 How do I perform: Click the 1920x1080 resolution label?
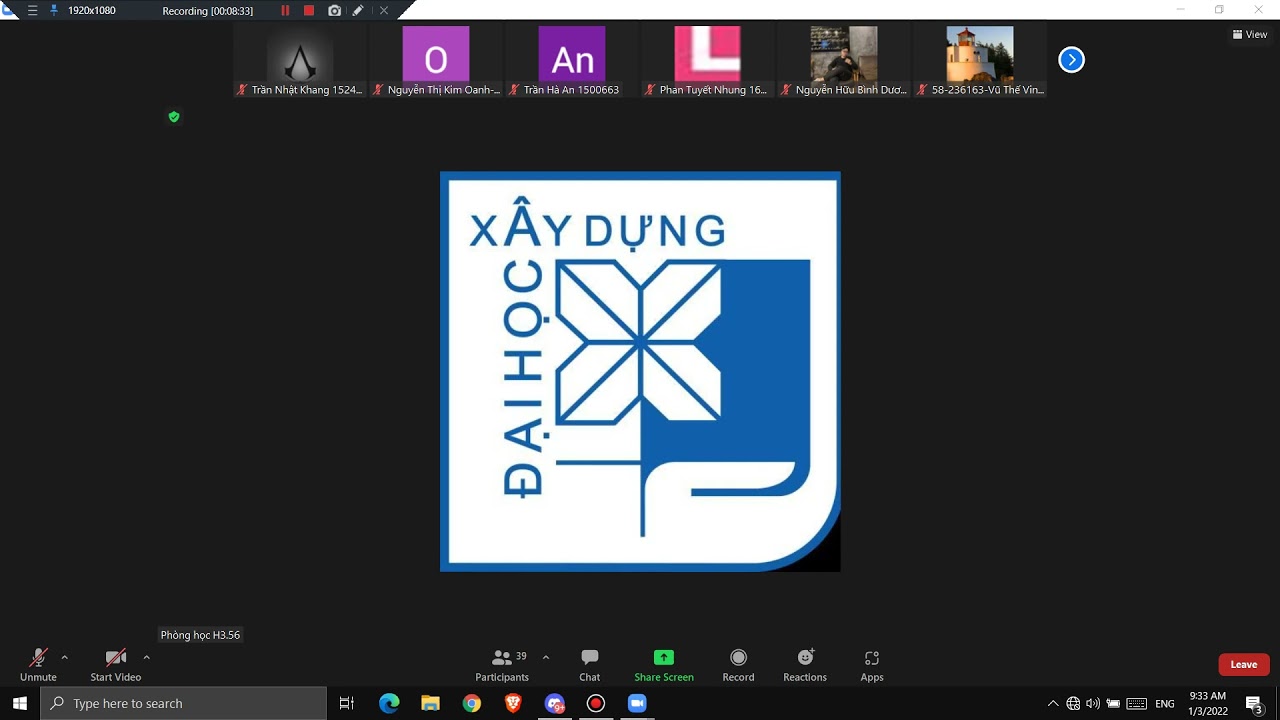pos(92,11)
